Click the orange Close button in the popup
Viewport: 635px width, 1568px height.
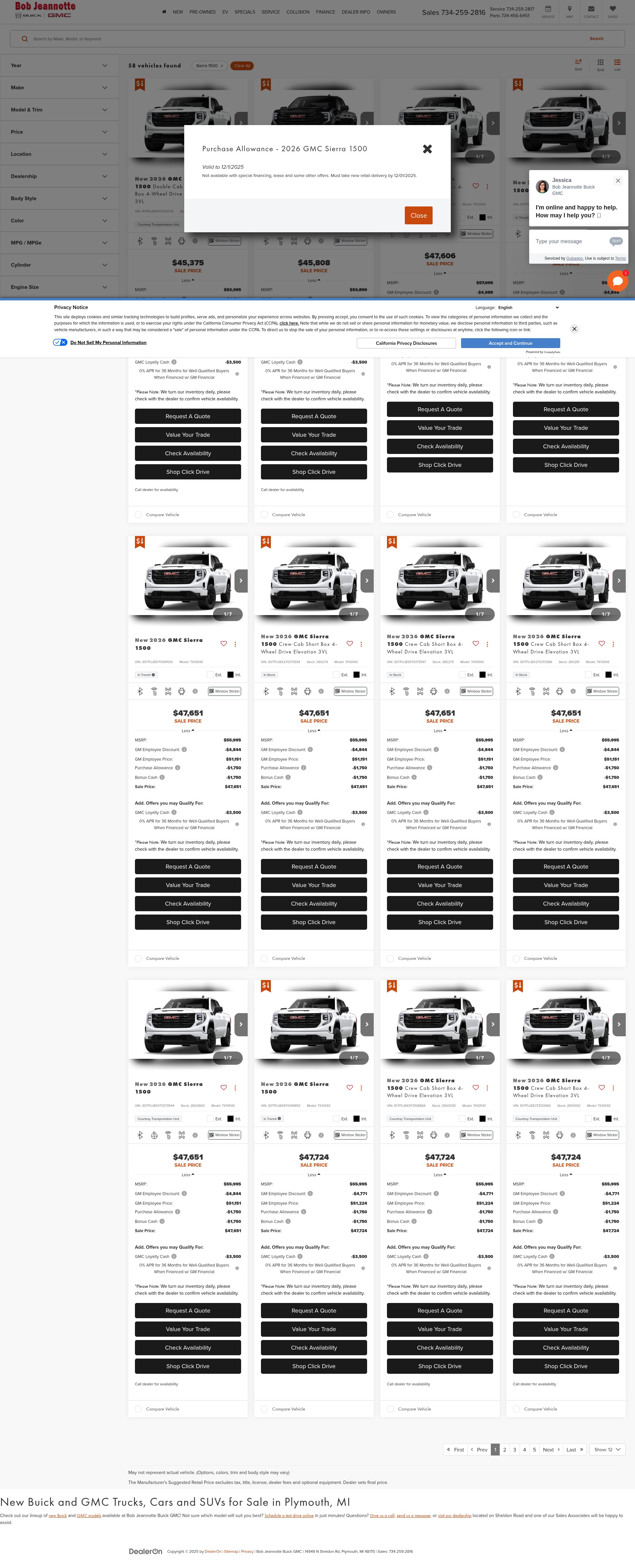[418, 215]
